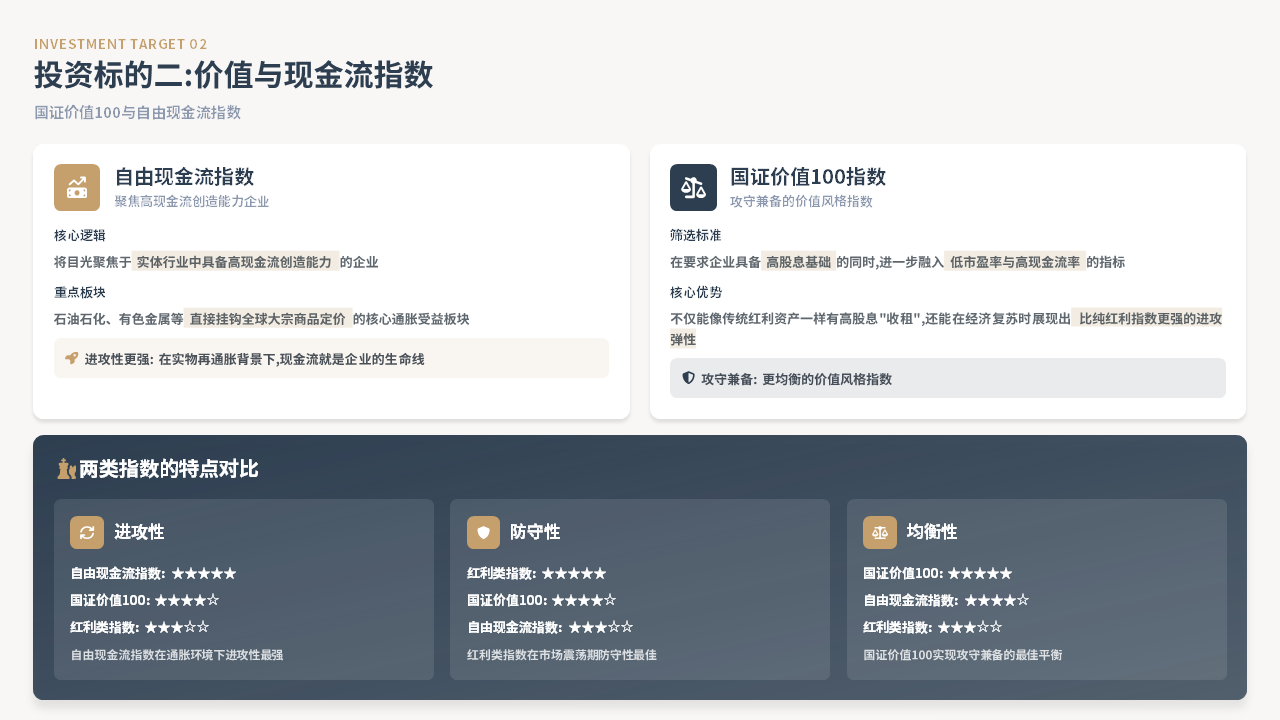Image resolution: width=1280 pixels, height=720 pixels.
Task: Click the shield icon next to 攻守兼备
Action: coord(688,378)
